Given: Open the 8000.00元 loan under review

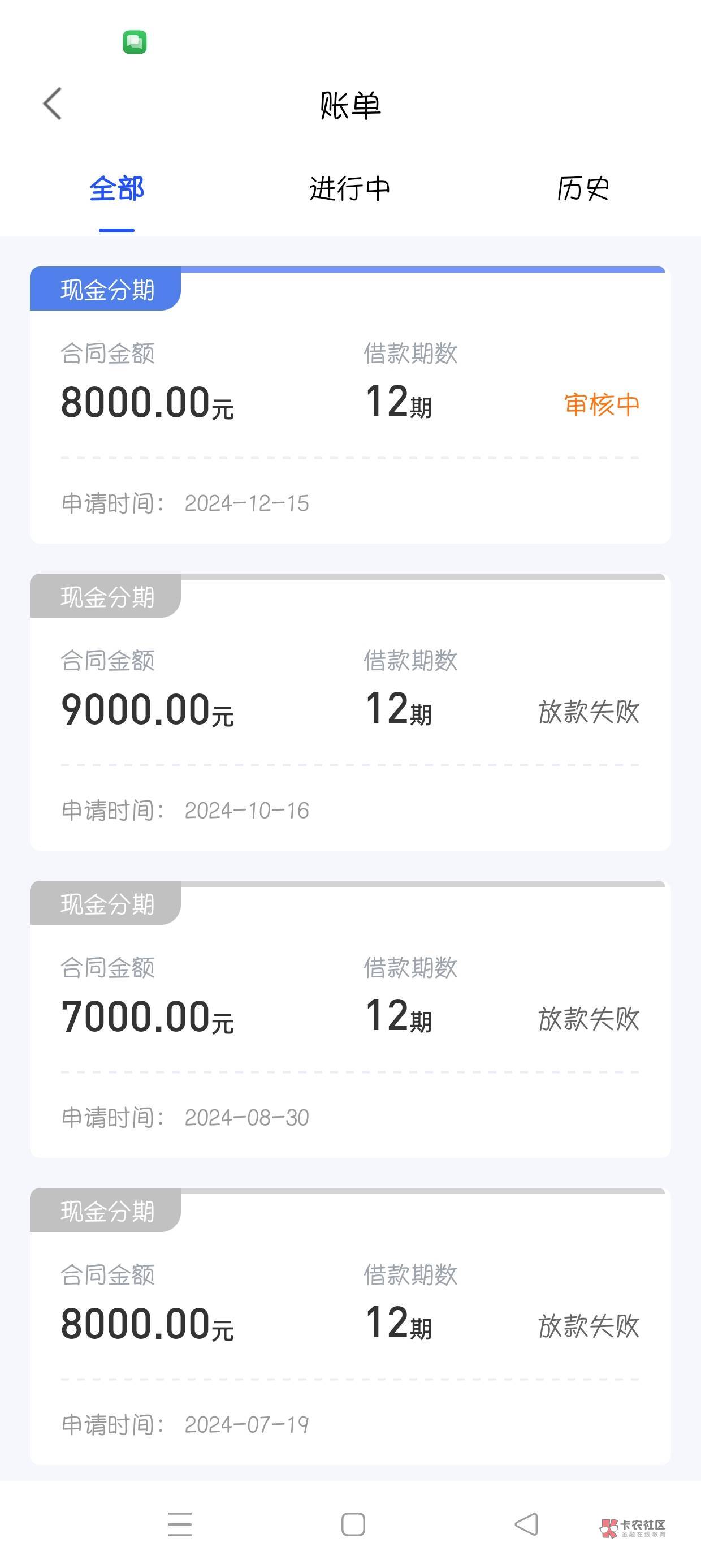Looking at the screenshot, I should pyautogui.click(x=350, y=405).
